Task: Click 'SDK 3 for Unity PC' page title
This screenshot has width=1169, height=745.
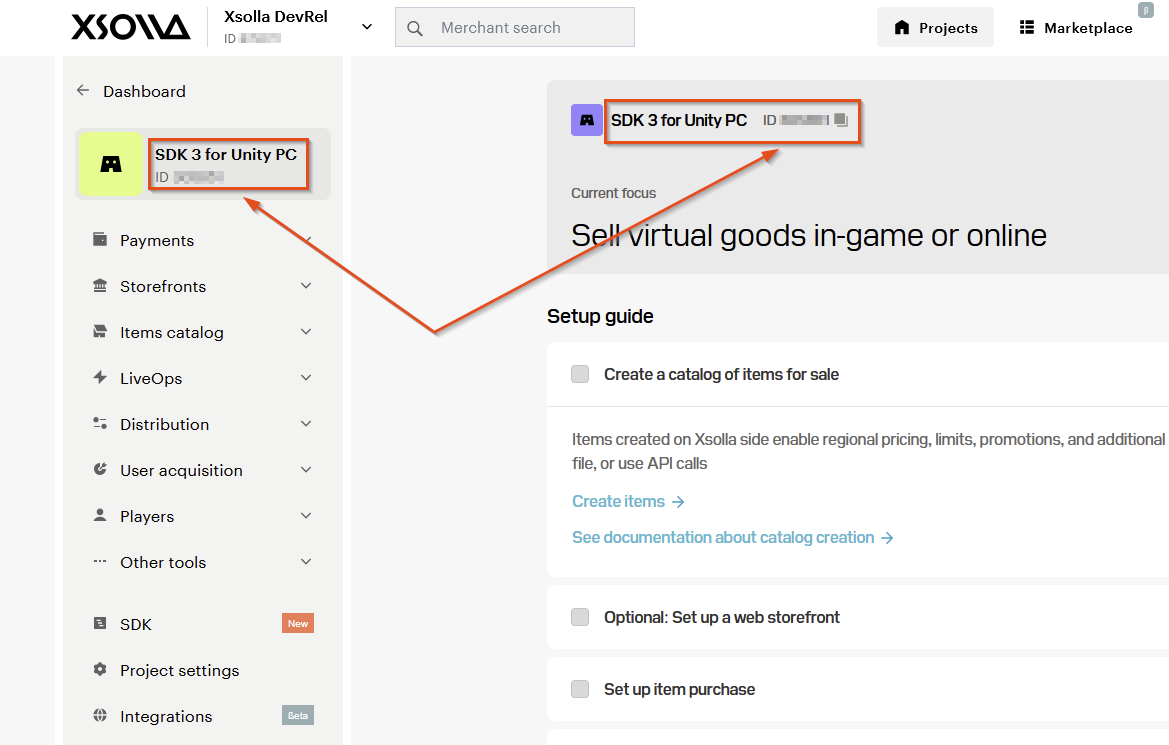Action: (678, 120)
